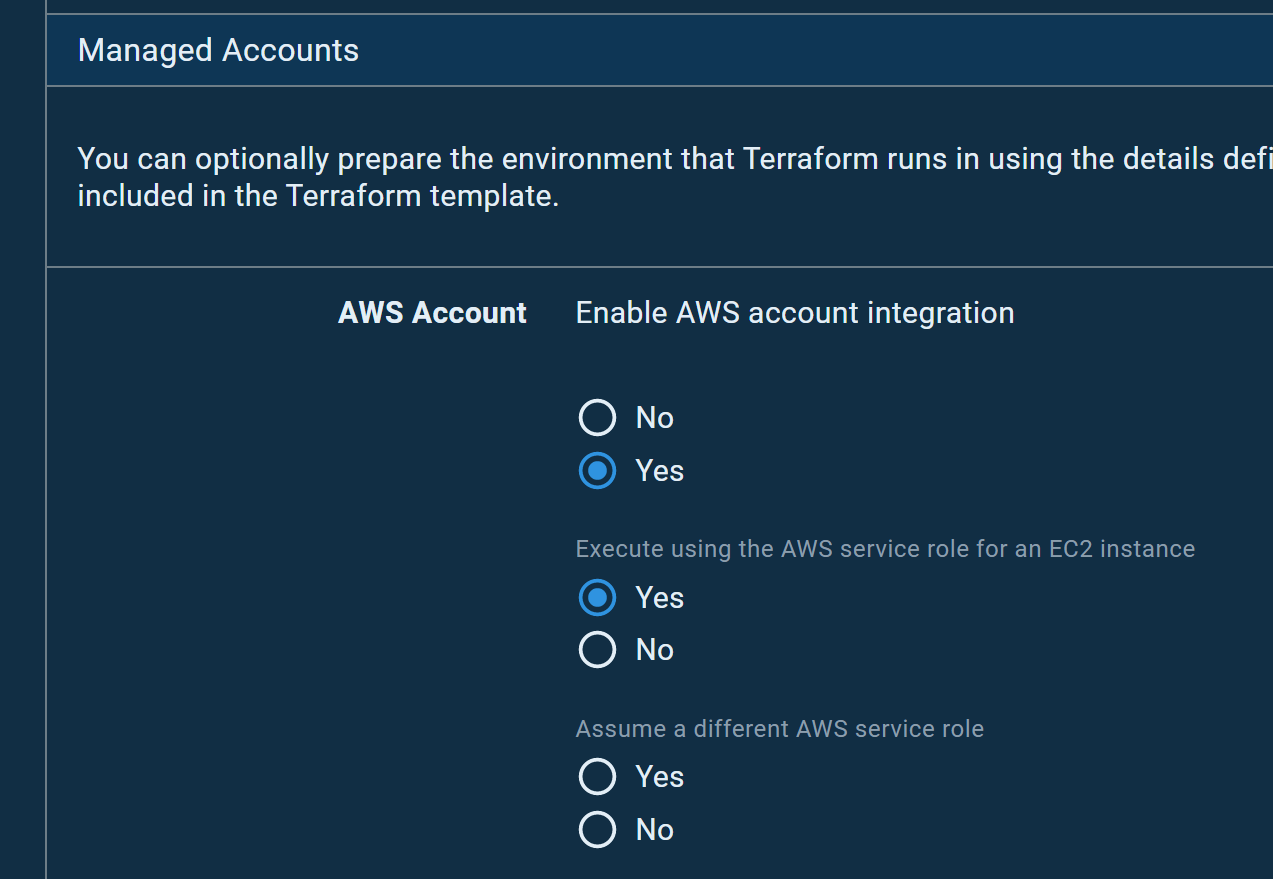Disable assuming a different AWS service role

597,829
